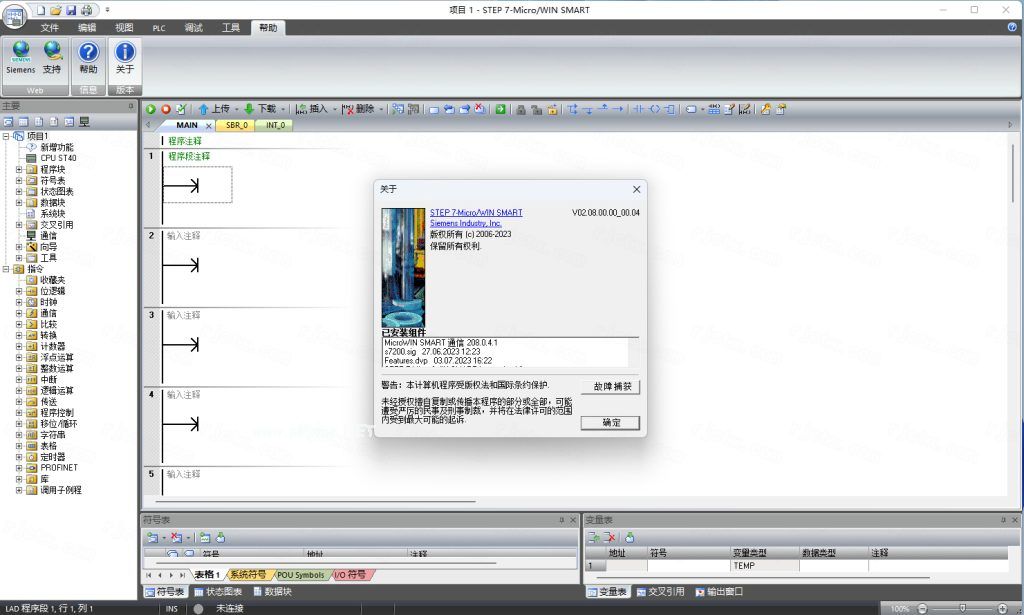Select CPU ST40 in project tree
This screenshot has width=1024, height=615.
coord(57,158)
